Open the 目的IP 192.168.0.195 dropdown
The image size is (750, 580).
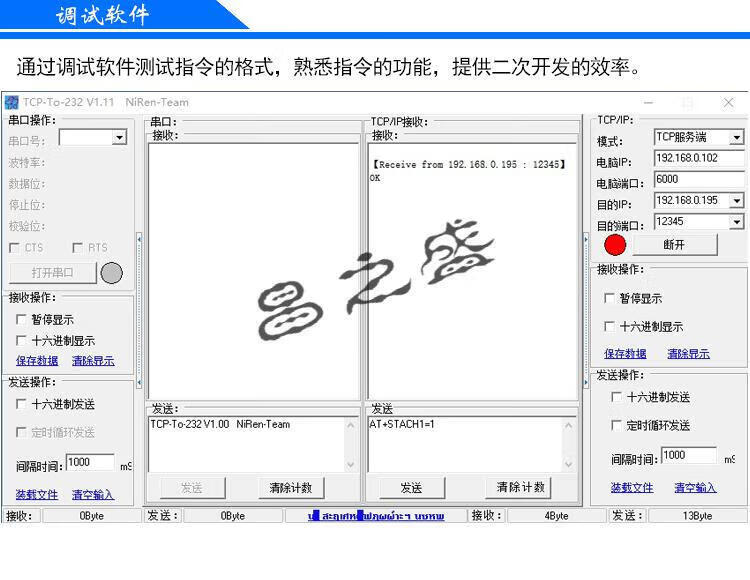pos(736,201)
